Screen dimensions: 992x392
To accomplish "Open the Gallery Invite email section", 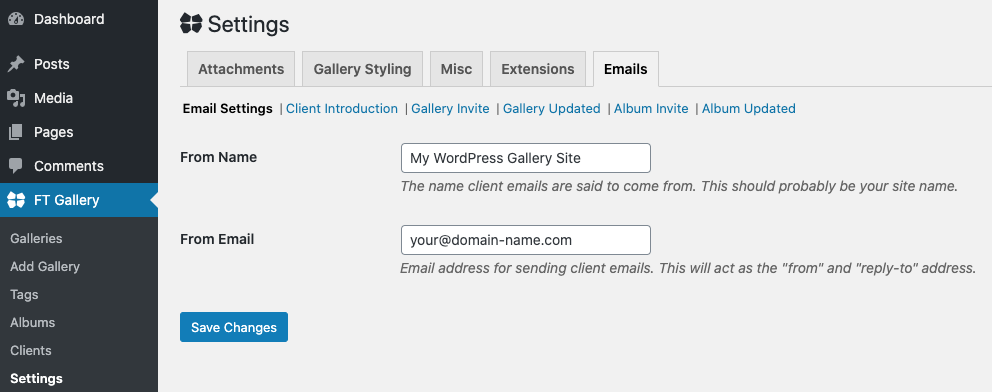I will click(450, 109).
